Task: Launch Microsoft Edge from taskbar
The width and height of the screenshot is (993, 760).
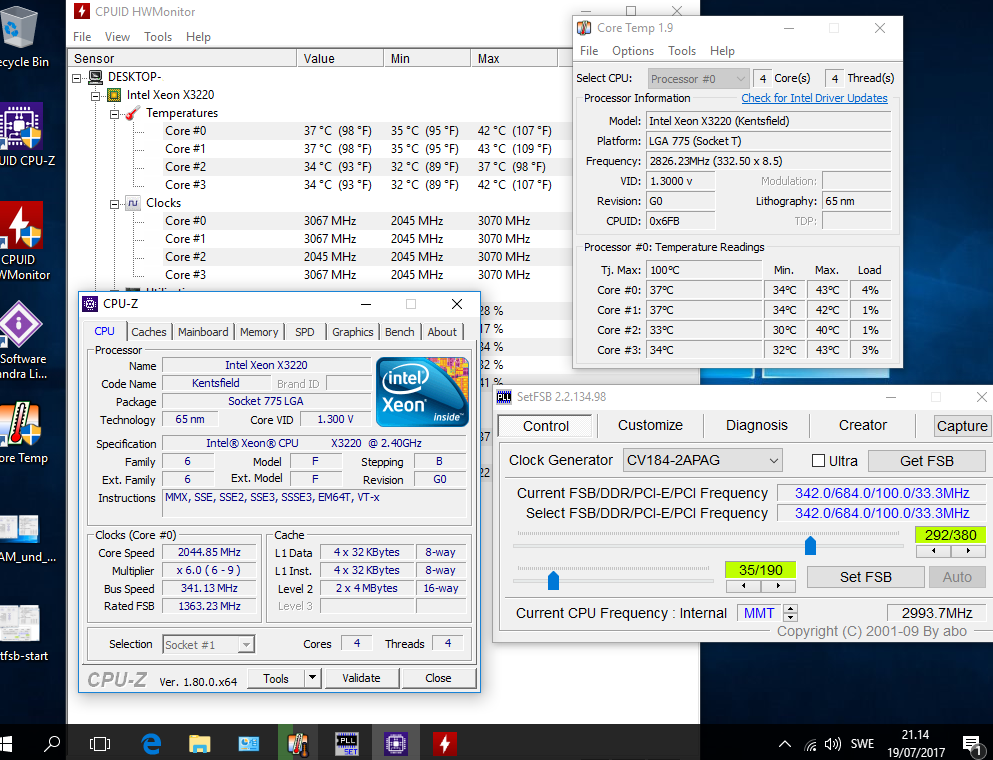Action: 151,744
